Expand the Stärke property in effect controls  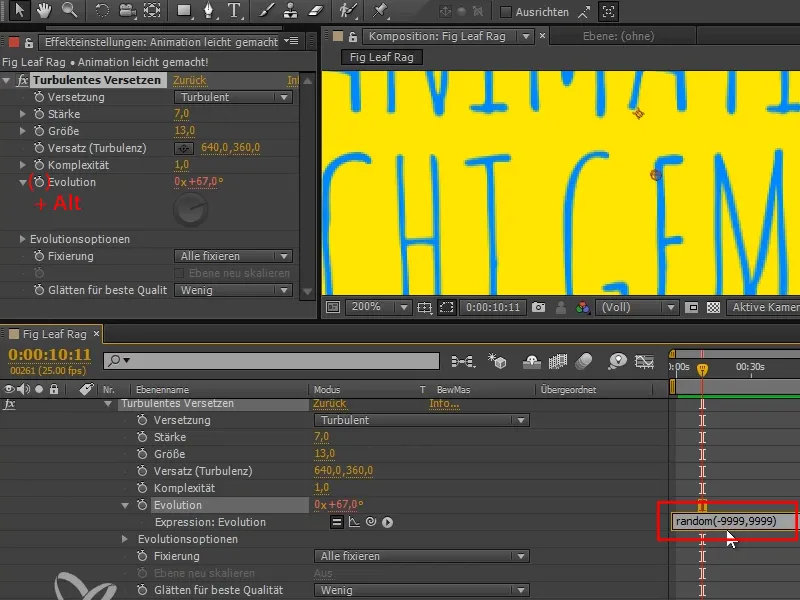[x=22, y=114]
